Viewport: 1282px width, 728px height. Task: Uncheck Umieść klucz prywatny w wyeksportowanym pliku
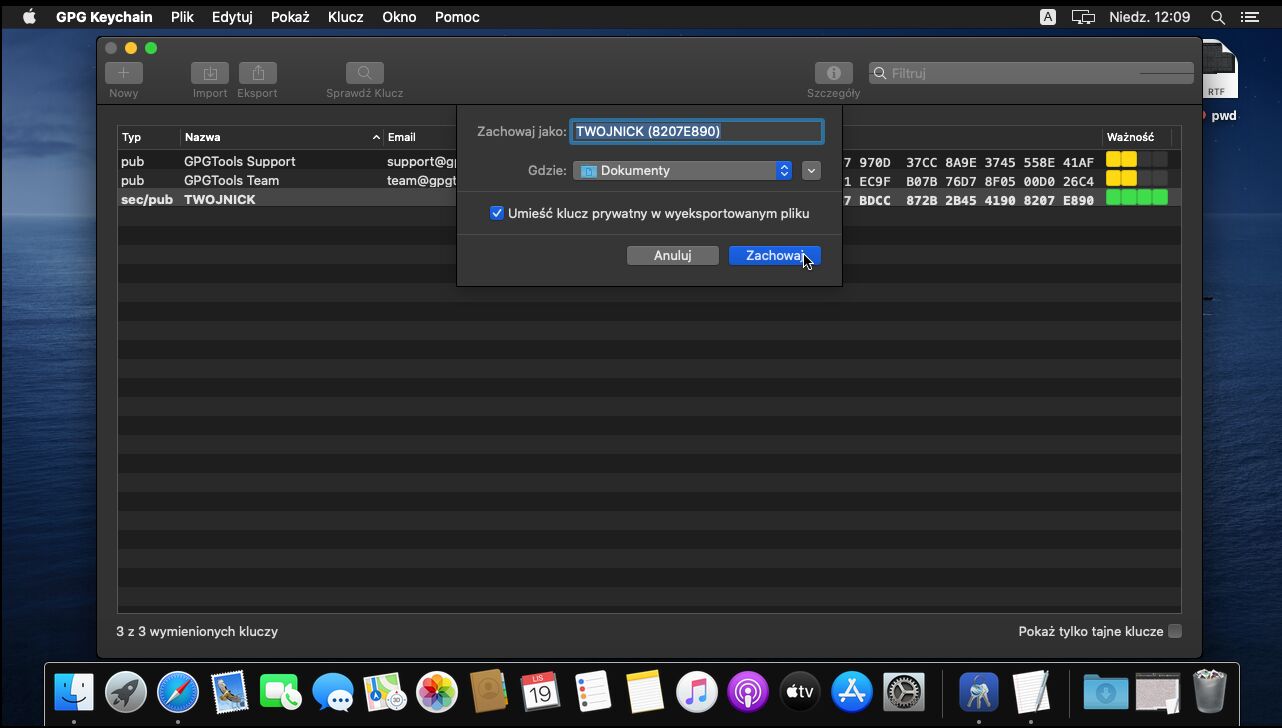tap(497, 213)
